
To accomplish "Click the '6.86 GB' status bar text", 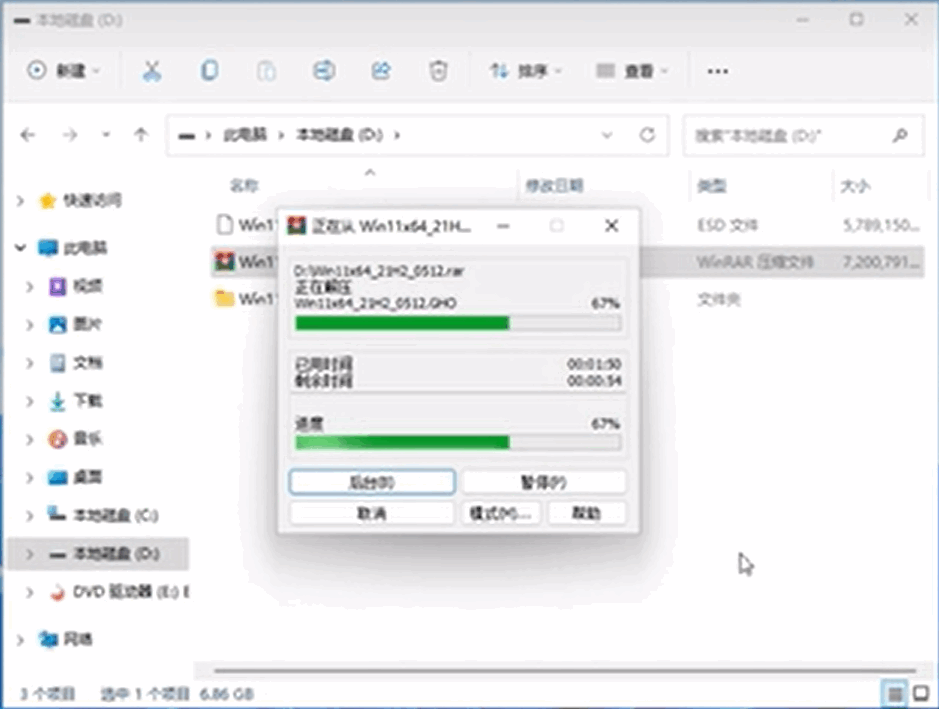I will coord(226,694).
